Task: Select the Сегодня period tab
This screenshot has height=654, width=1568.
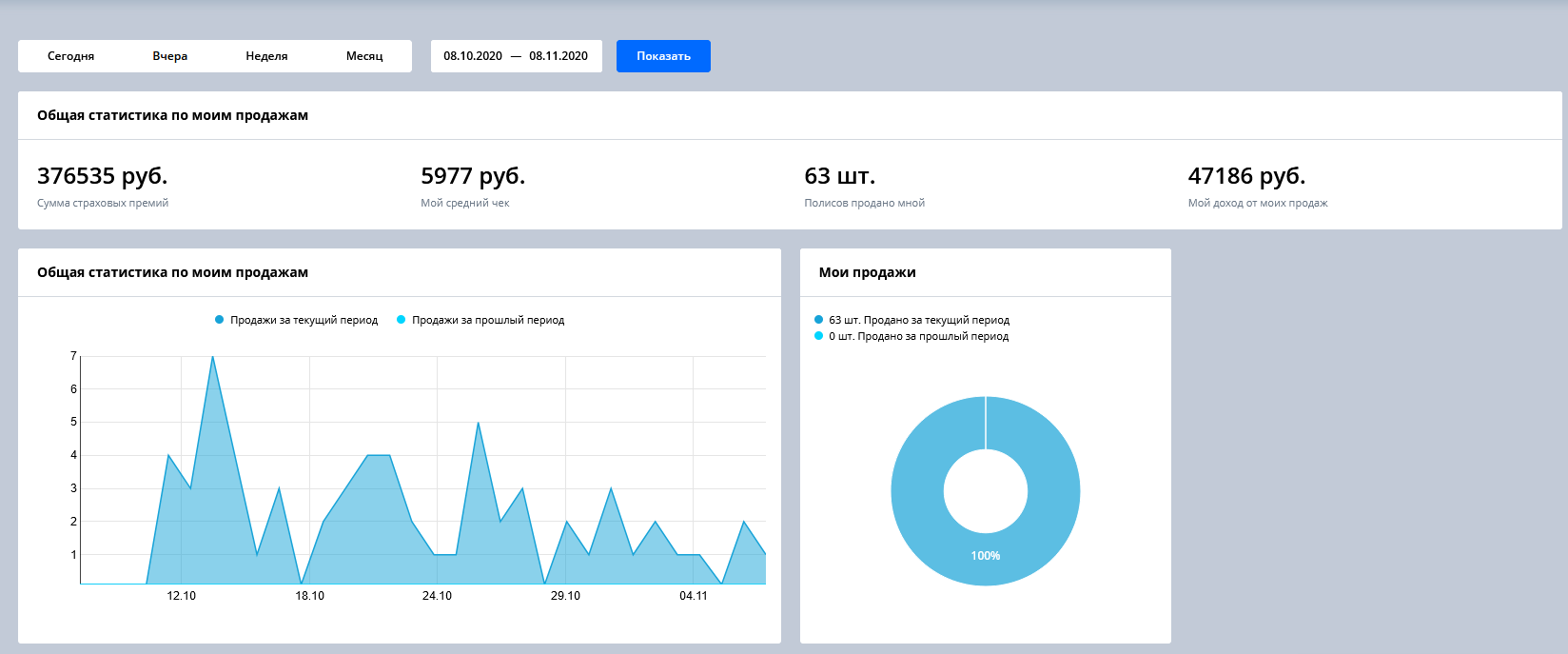Action: click(x=70, y=56)
